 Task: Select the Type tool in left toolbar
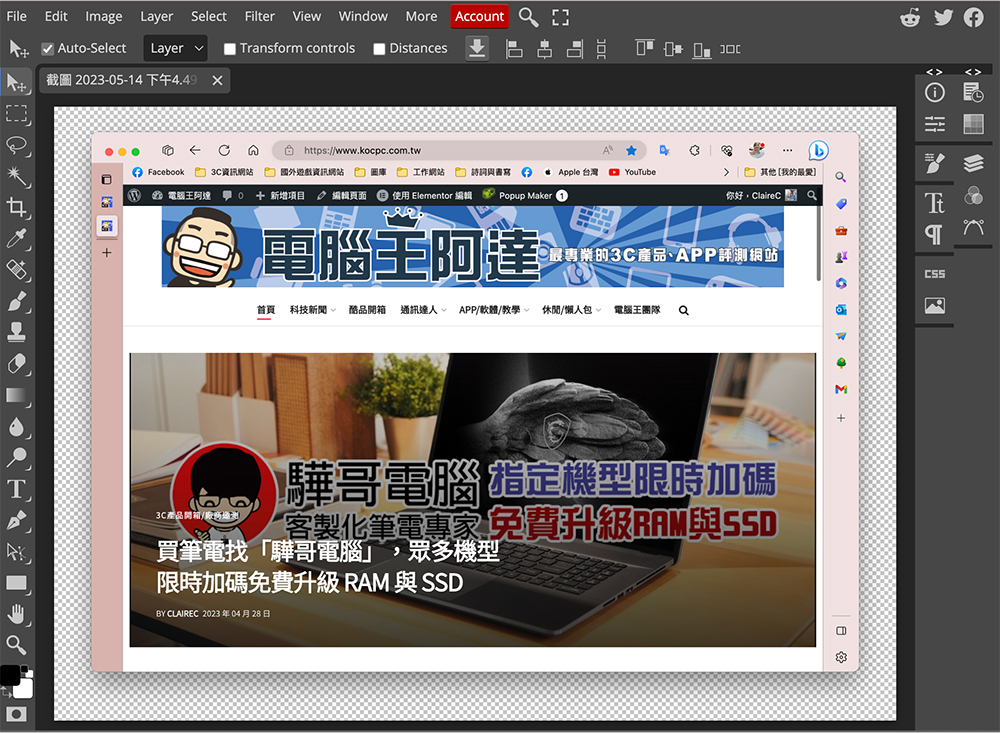point(17,489)
